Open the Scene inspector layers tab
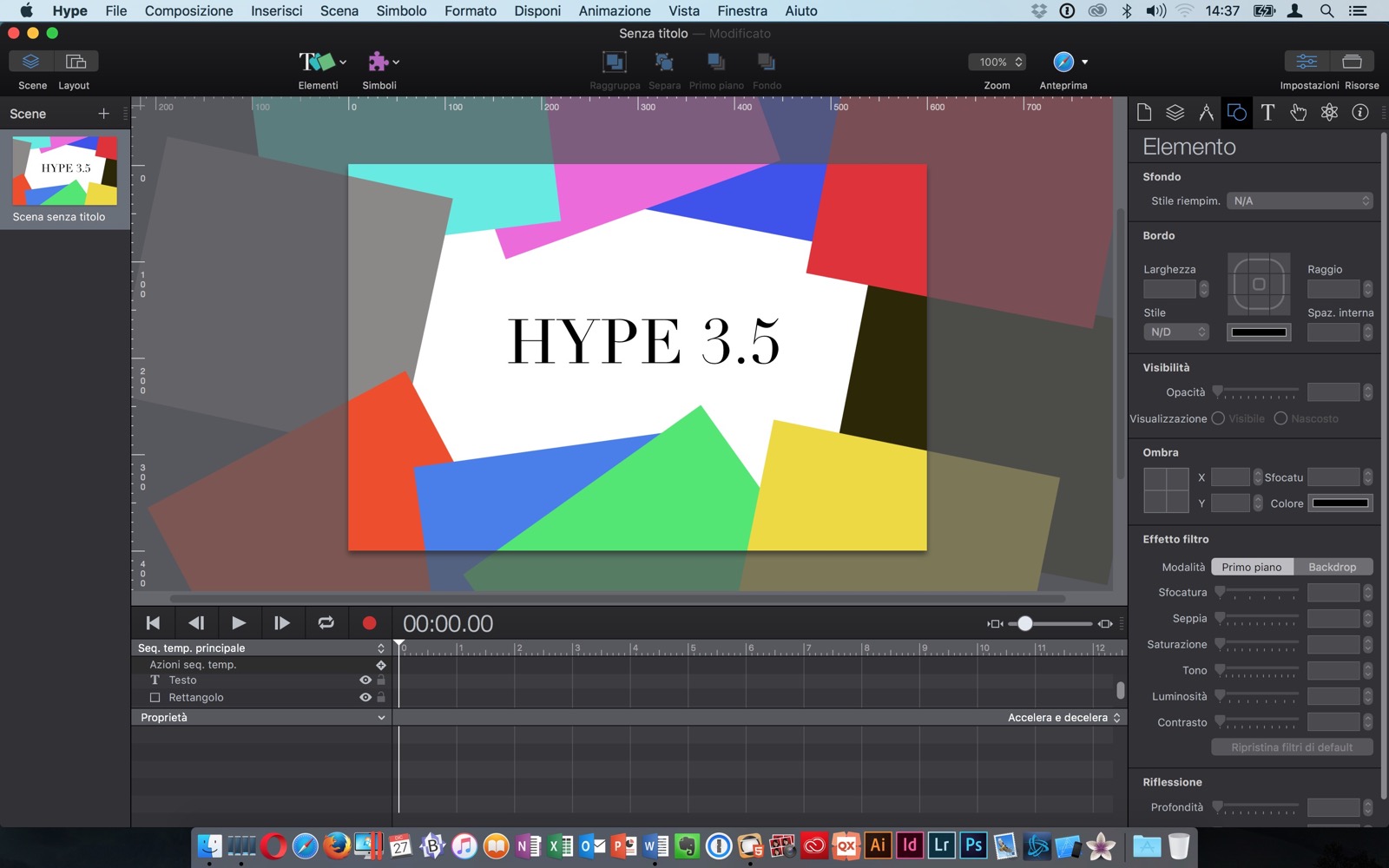 pyautogui.click(x=1175, y=112)
